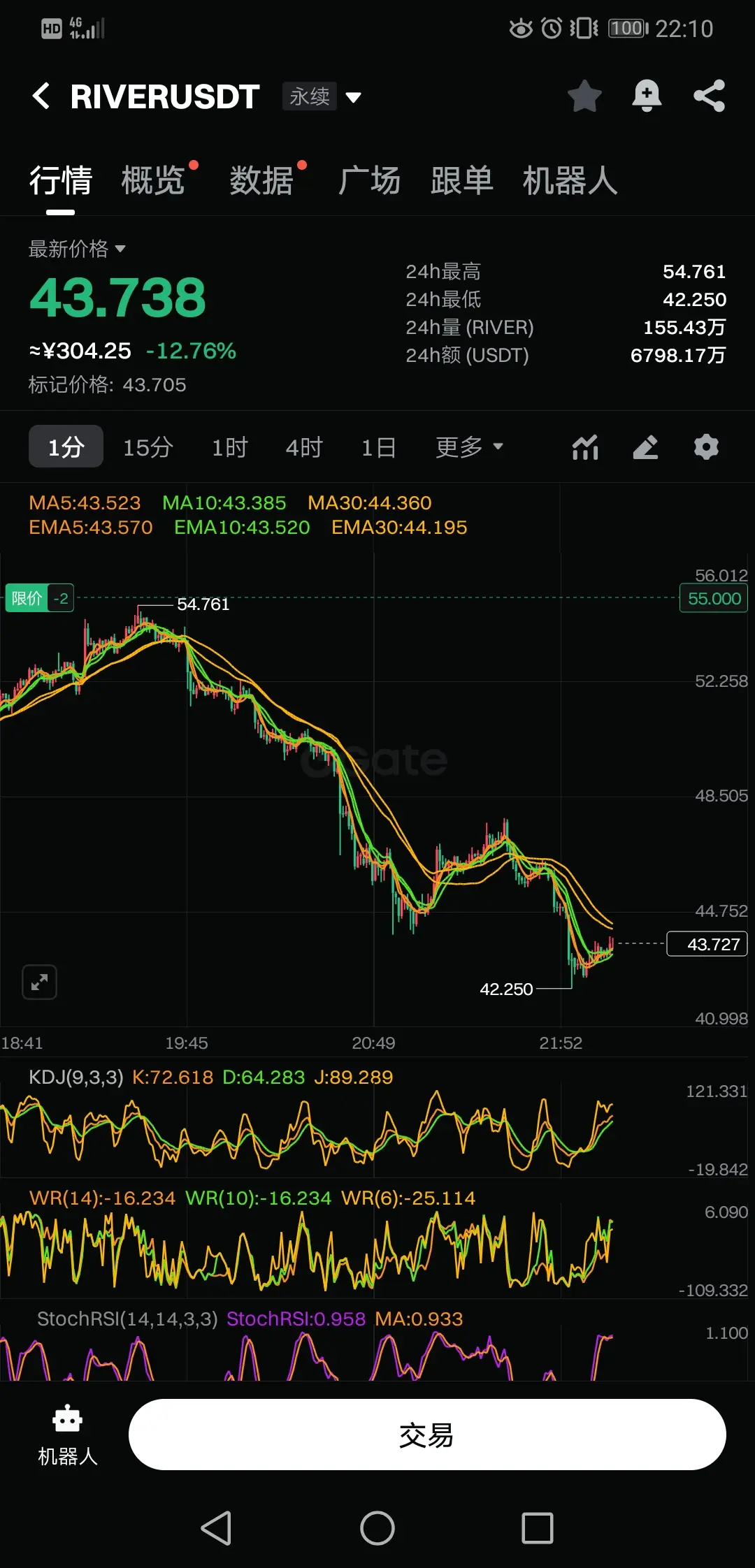Image resolution: width=755 pixels, height=1568 pixels.
Task: Add RIVERUSDT to favorites with star icon
Action: 584,96
